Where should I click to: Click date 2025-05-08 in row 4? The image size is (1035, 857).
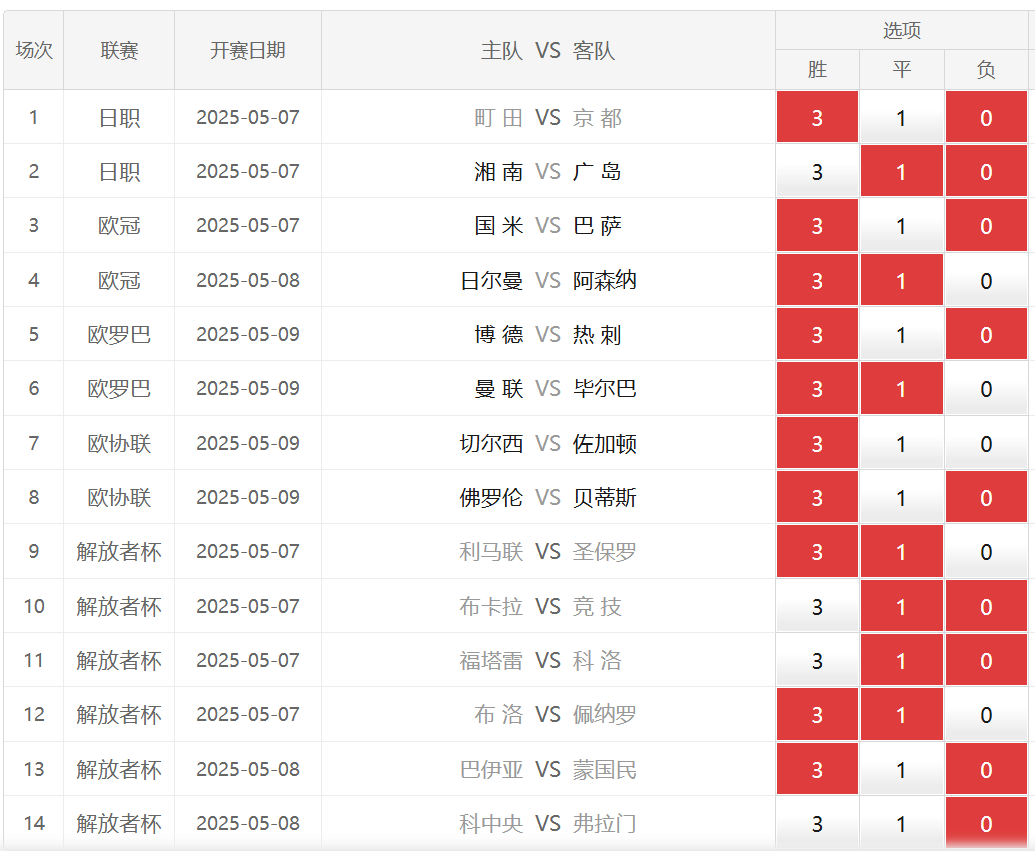coord(248,281)
